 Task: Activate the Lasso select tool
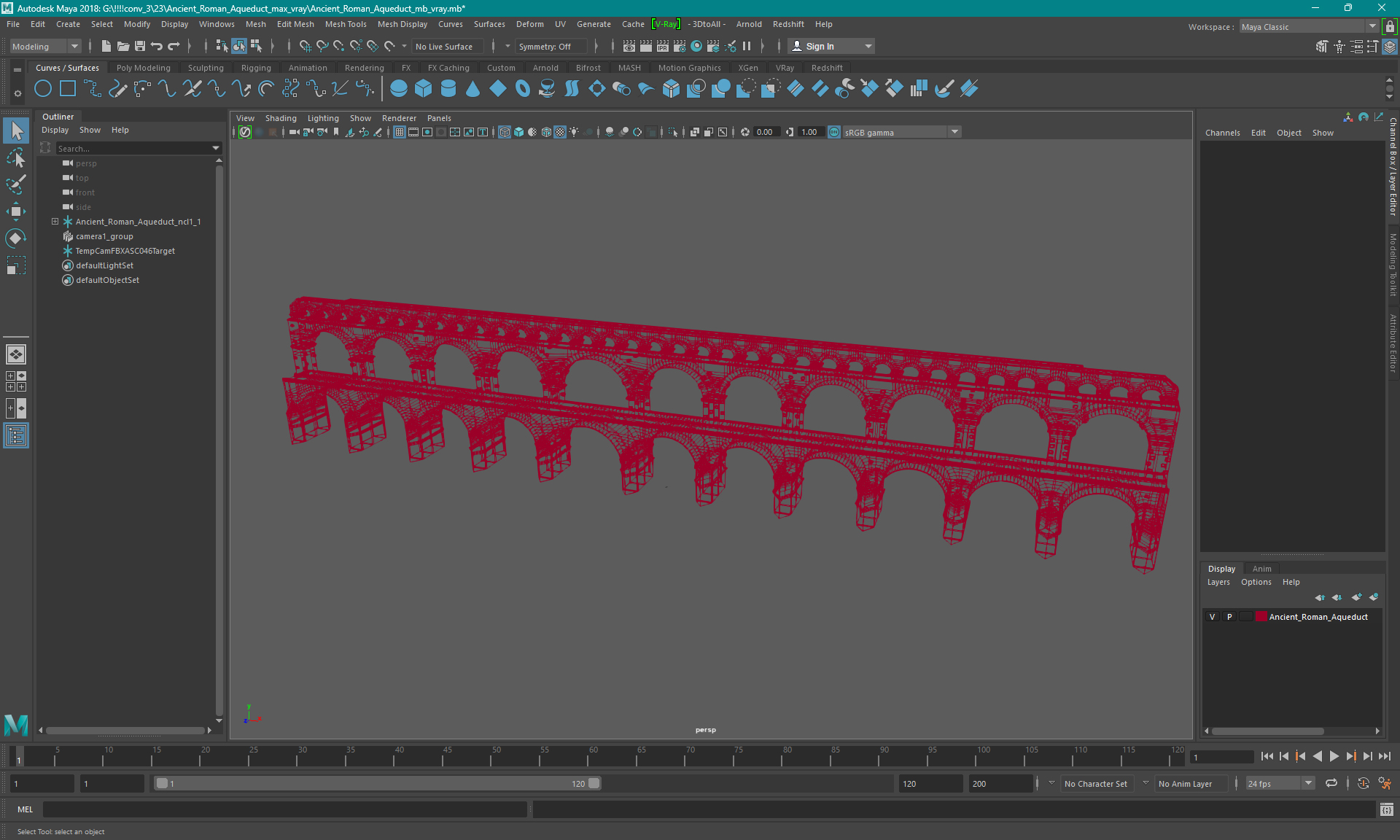tap(16, 158)
